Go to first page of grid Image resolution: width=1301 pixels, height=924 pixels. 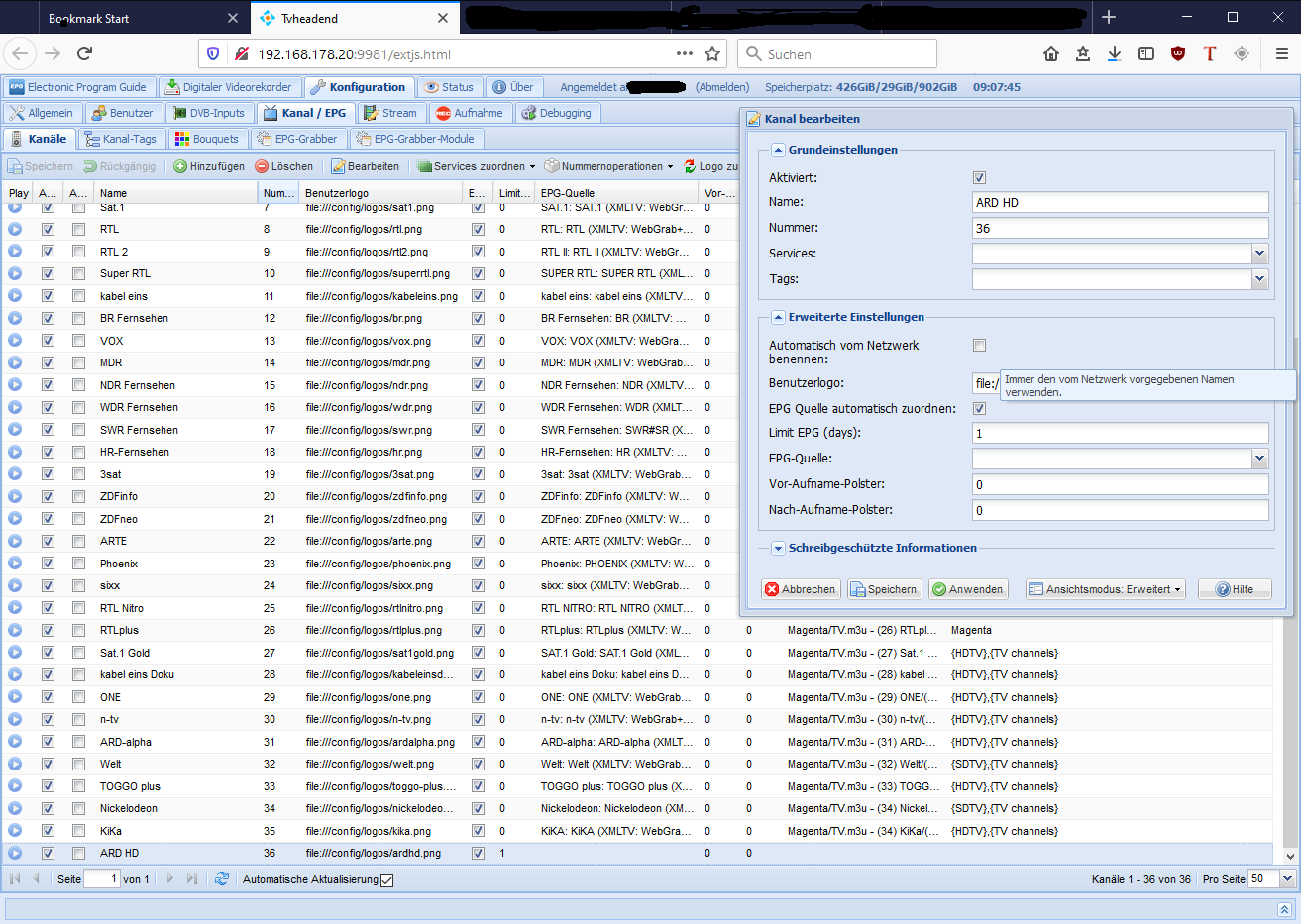[x=15, y=878]
